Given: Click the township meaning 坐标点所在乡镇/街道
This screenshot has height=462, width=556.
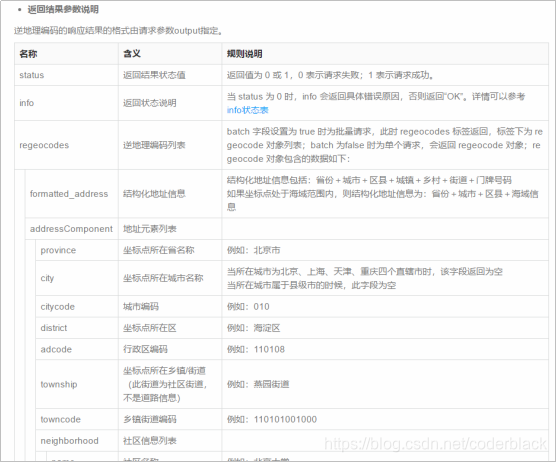Looking at the screenshot, I should tap(165, 384).
